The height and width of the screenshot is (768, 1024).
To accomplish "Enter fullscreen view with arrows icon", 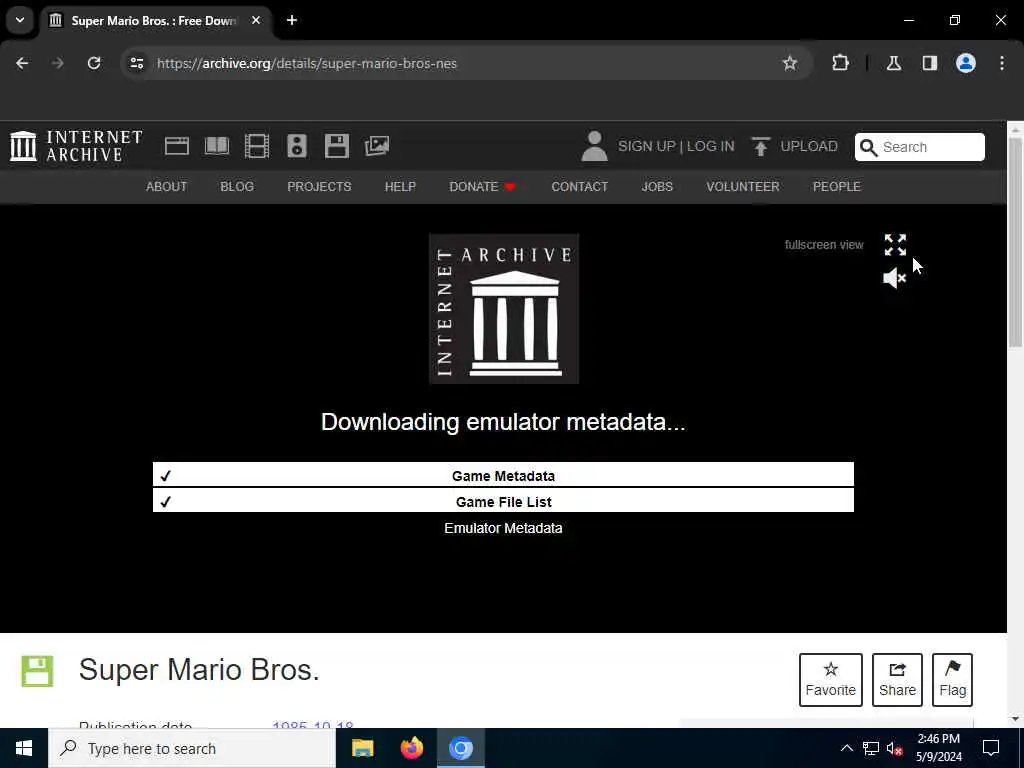I will pos(895,245).
